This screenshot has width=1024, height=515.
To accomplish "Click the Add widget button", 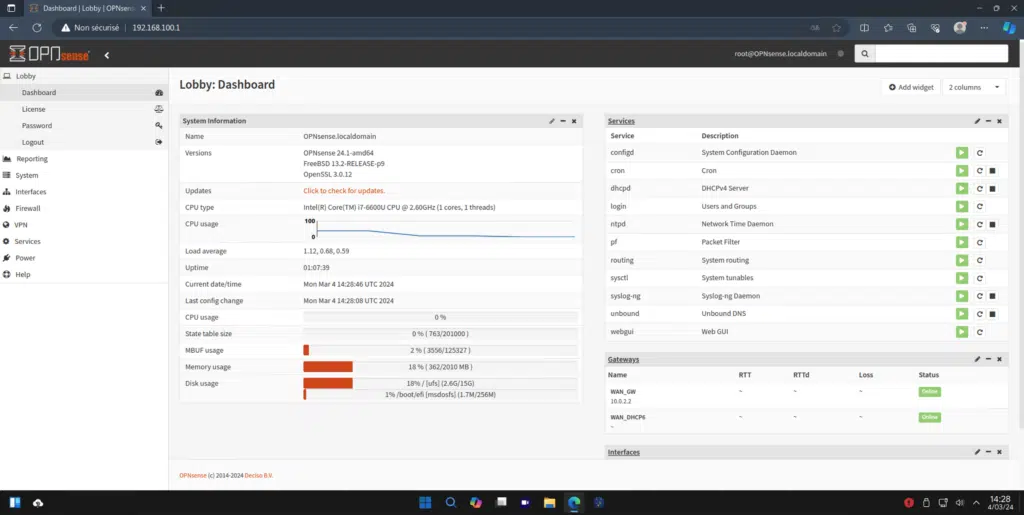I will point(911,87).
